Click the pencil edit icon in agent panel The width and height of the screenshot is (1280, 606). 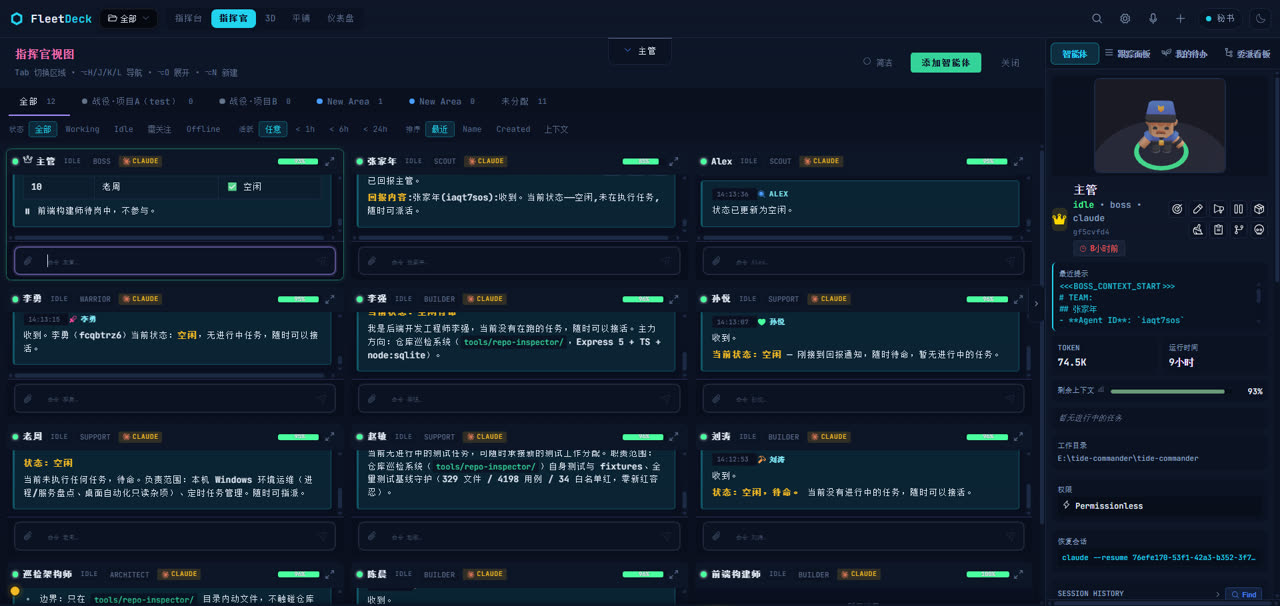pyautogui.click(x=1198, y=209)
